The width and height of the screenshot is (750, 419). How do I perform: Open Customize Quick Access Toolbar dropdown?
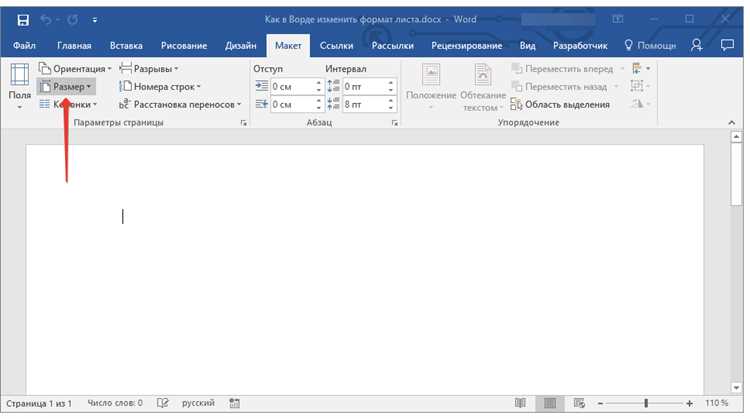click(x=95, y=20)
